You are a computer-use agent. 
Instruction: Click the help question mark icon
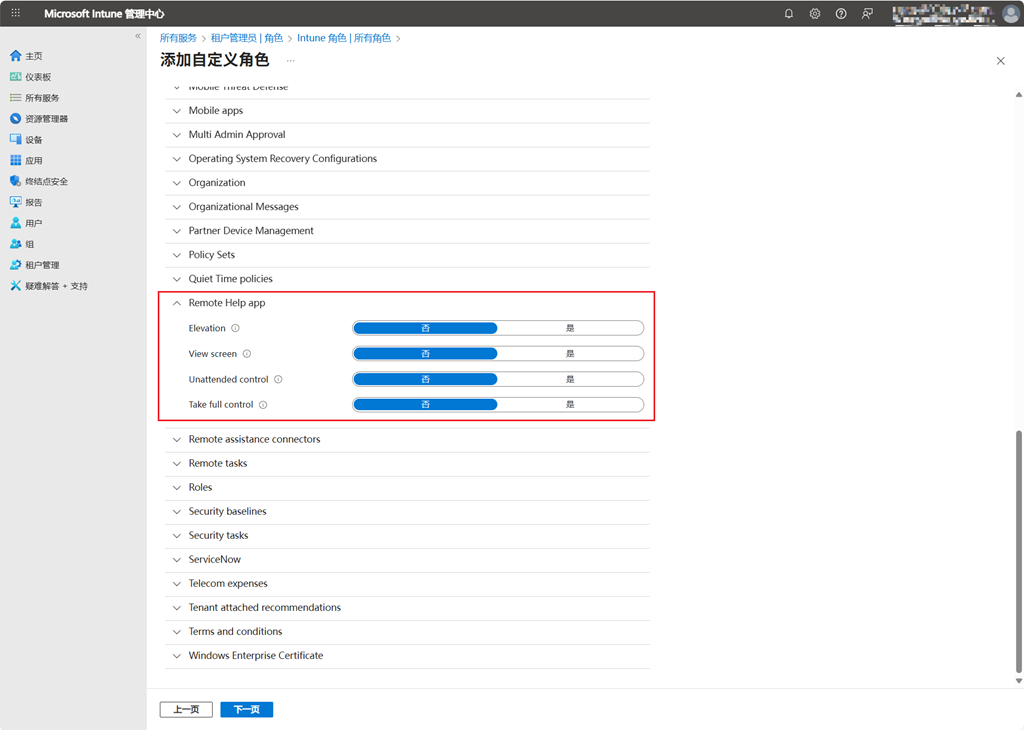pos(841,14)
